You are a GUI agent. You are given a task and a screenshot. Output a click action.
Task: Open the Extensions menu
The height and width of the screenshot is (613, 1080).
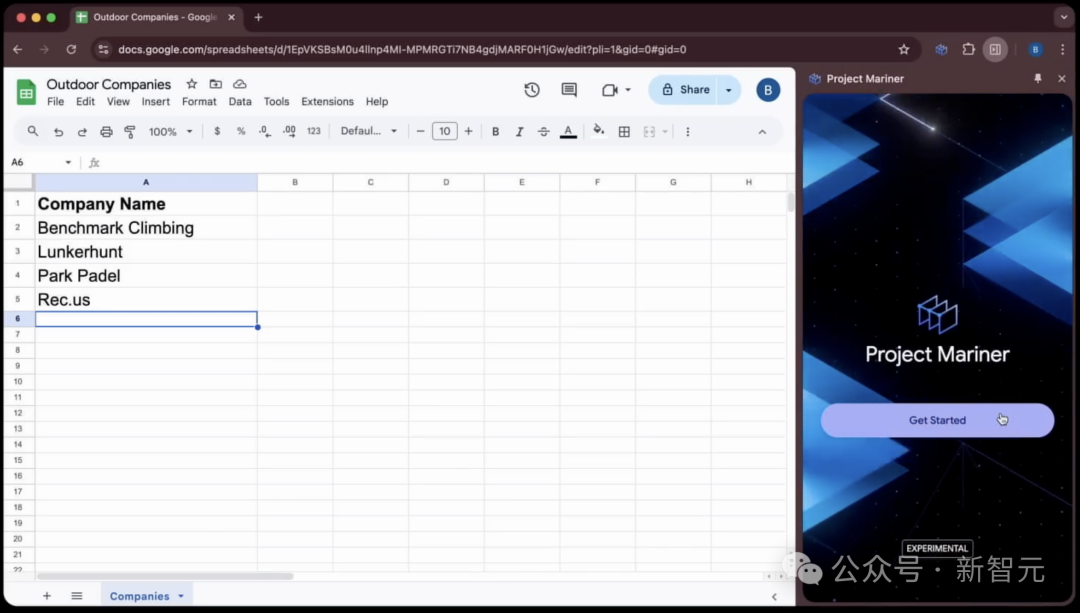tap(327, 102)
